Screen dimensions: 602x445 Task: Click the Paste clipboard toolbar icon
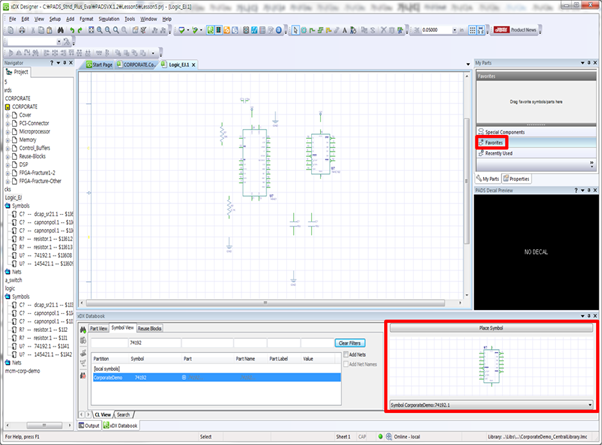[x=50, y=30]
